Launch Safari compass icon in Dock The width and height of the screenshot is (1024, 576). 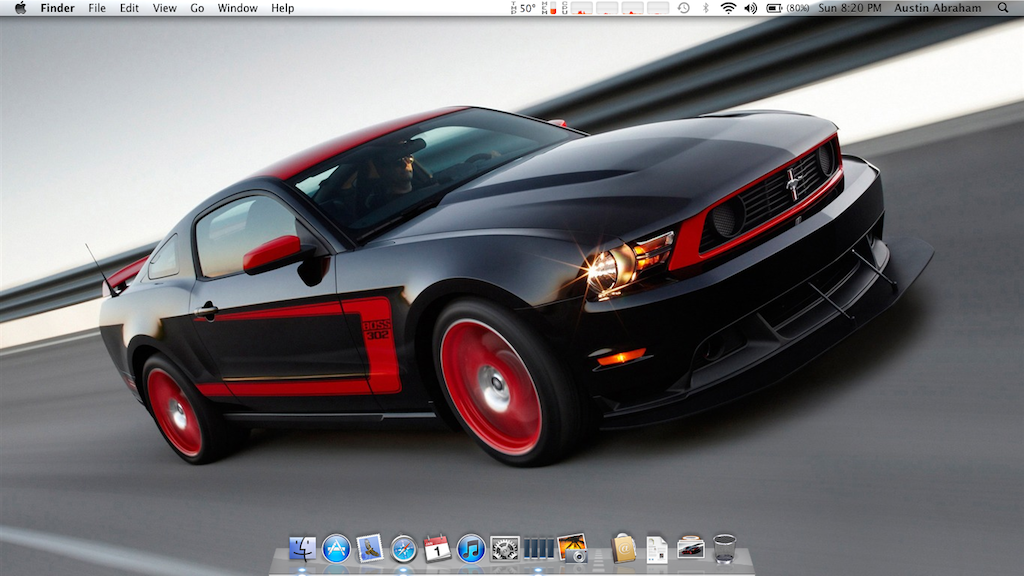click(404, 549)
